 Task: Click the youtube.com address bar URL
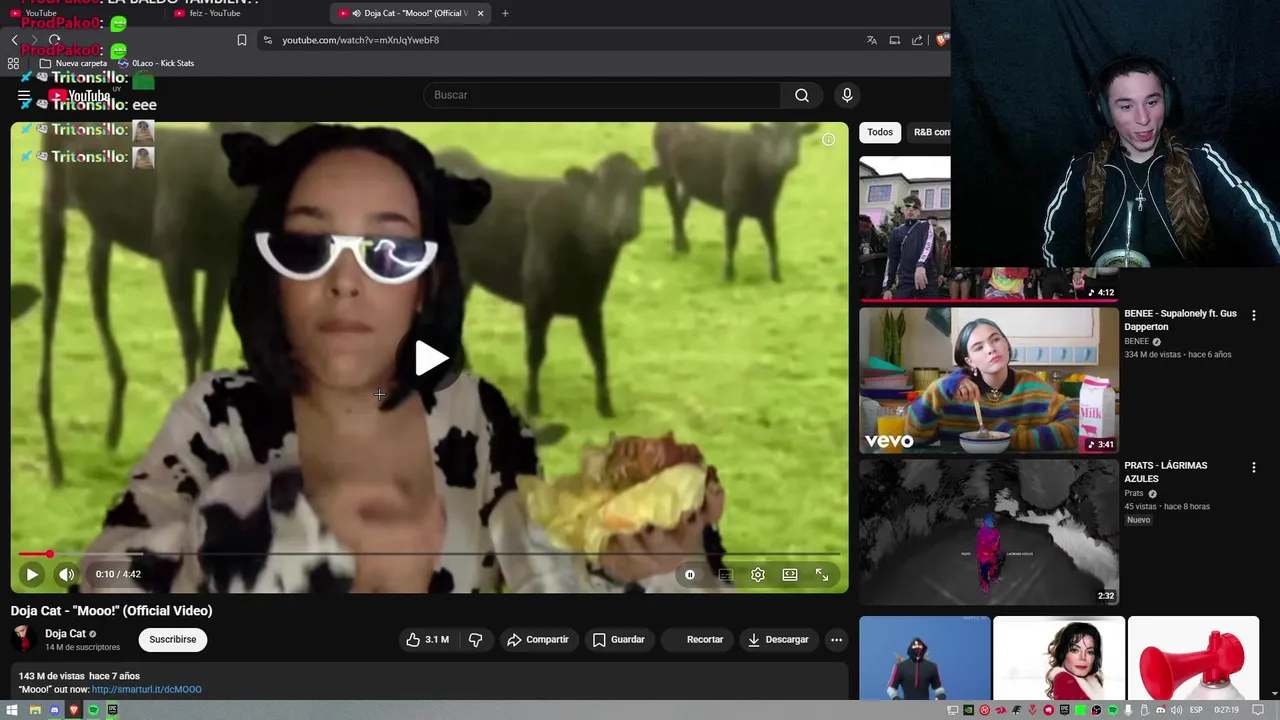[x=361, y=40]
